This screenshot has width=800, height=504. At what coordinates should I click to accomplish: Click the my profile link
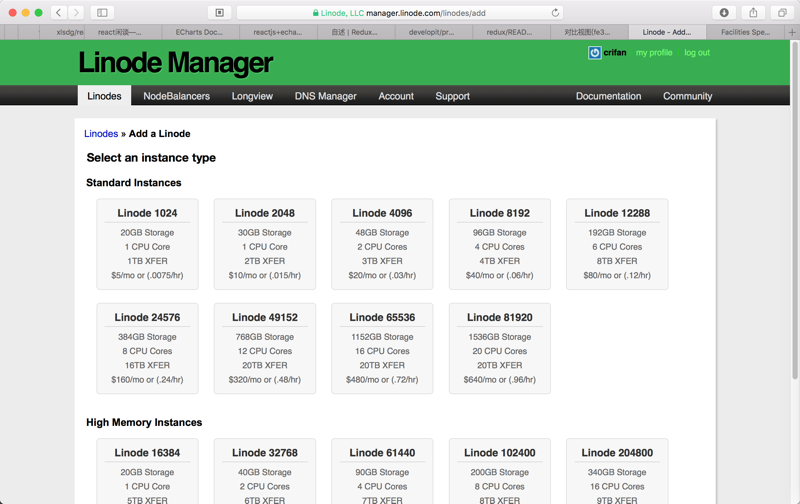click(x=654, y=53)
